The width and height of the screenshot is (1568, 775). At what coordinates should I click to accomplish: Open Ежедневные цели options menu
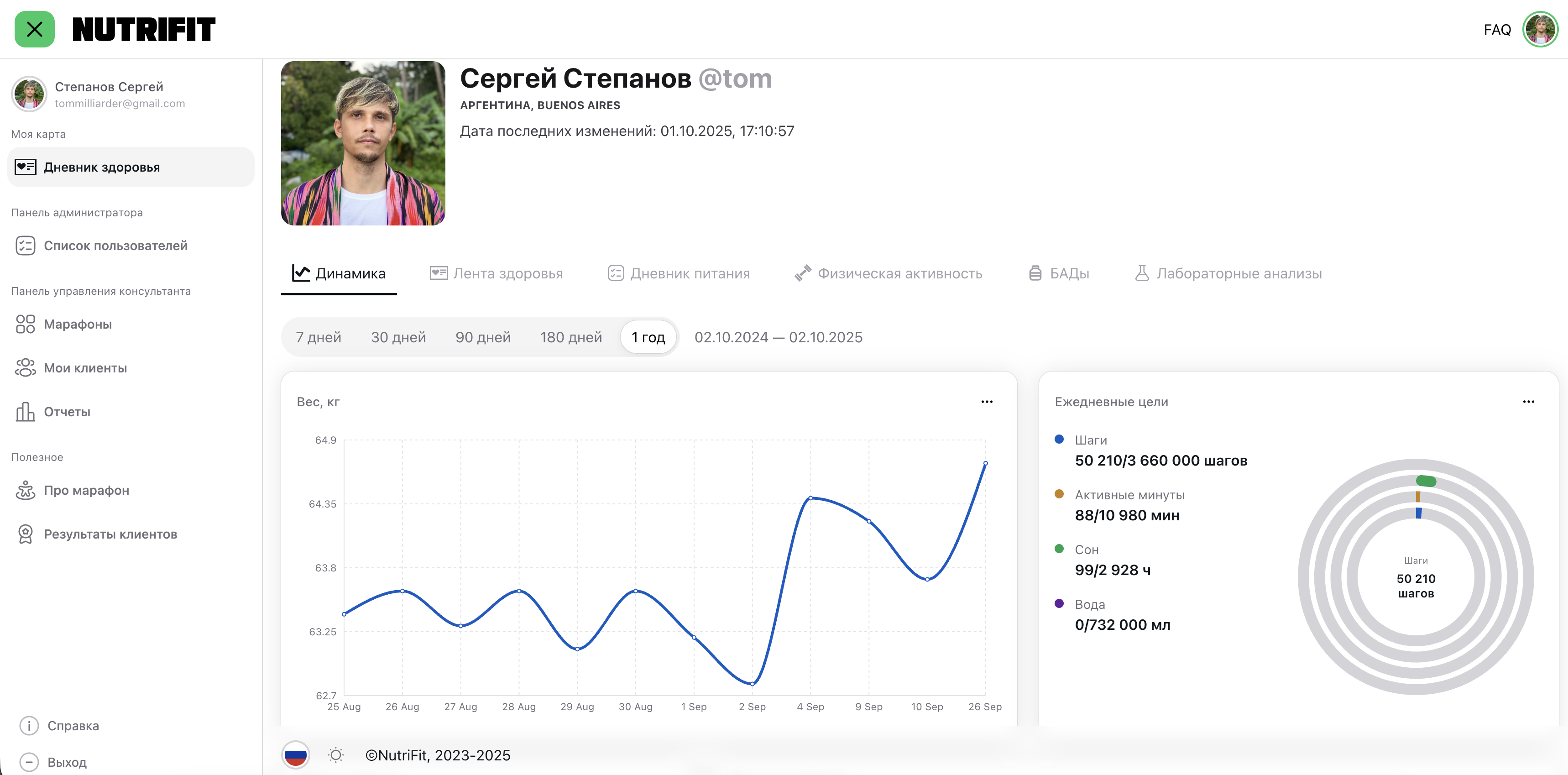[x=1528, y=402]
